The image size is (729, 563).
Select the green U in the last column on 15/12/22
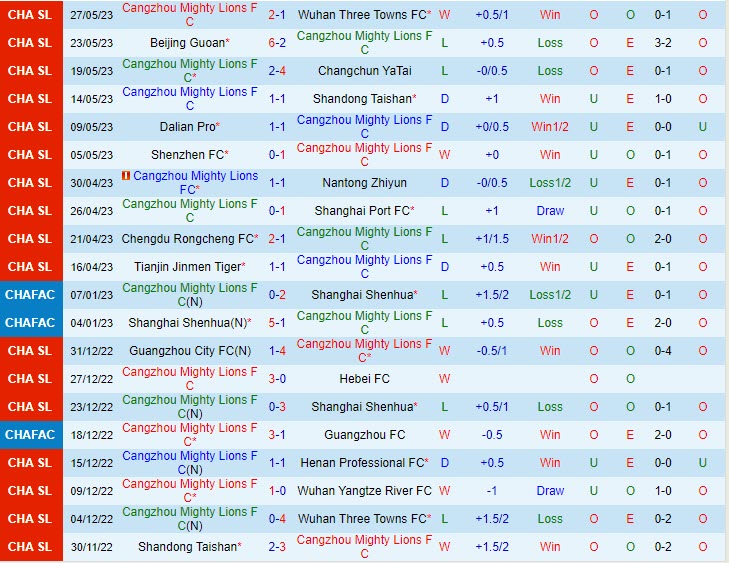702,463
